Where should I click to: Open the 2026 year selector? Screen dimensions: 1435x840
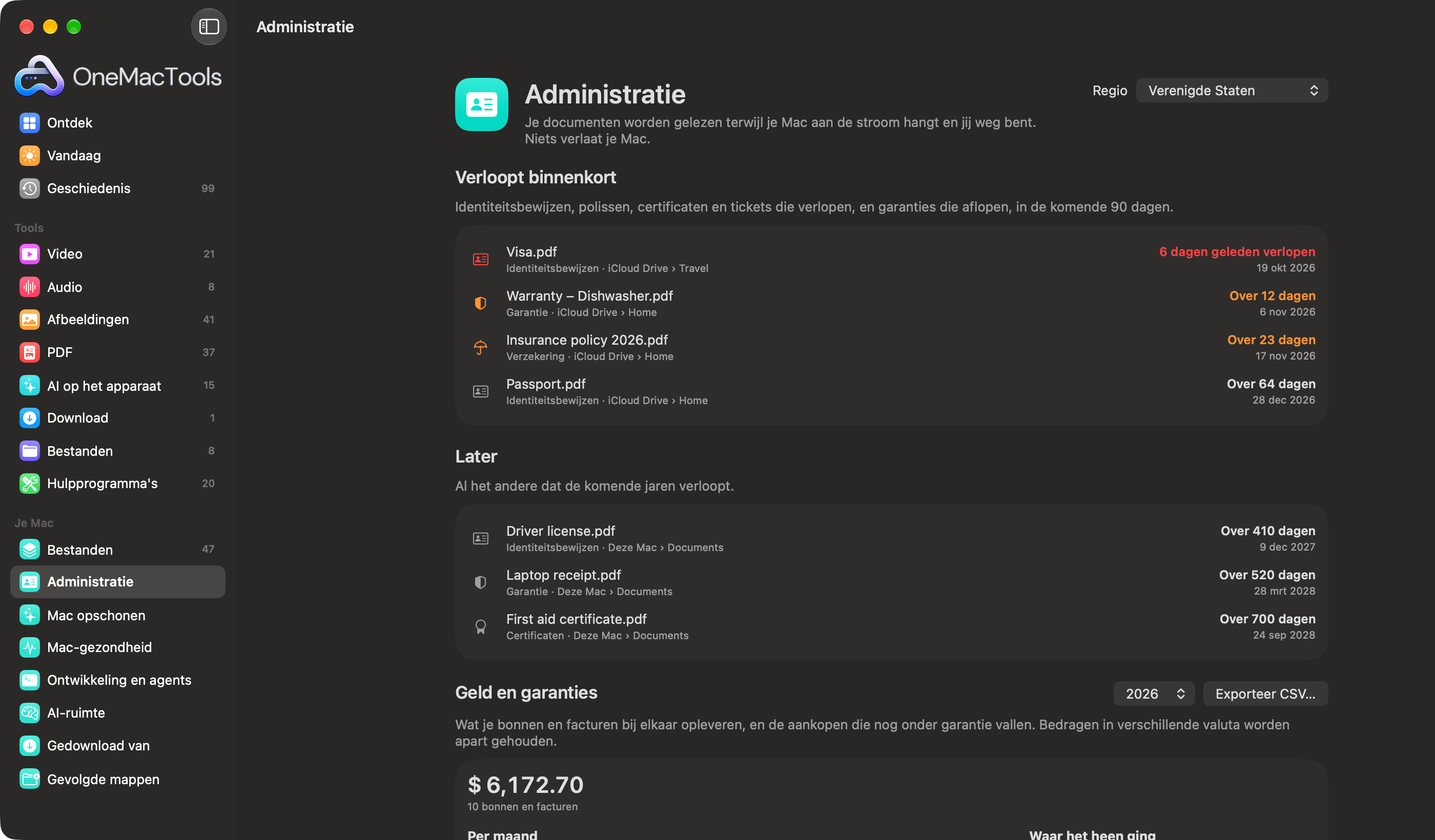point(1154,694)
